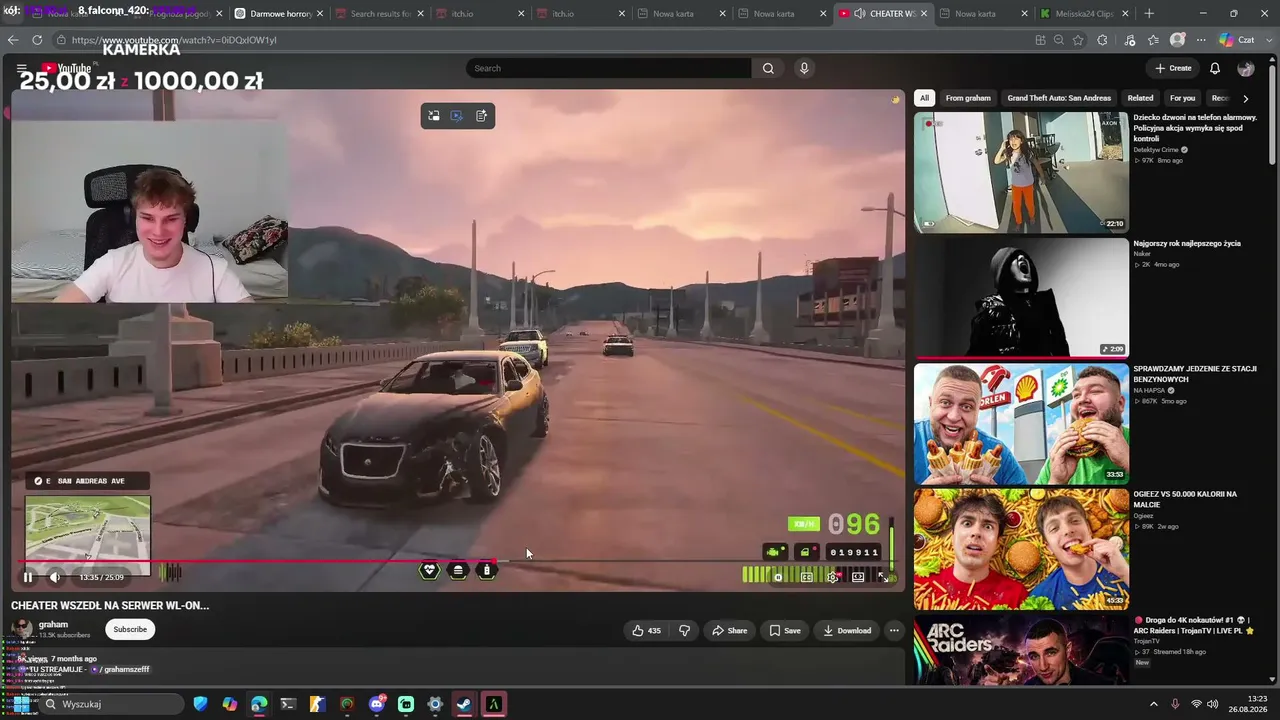Open Terminal from the taskbar

pyautogui.click(x=288, y=704)
